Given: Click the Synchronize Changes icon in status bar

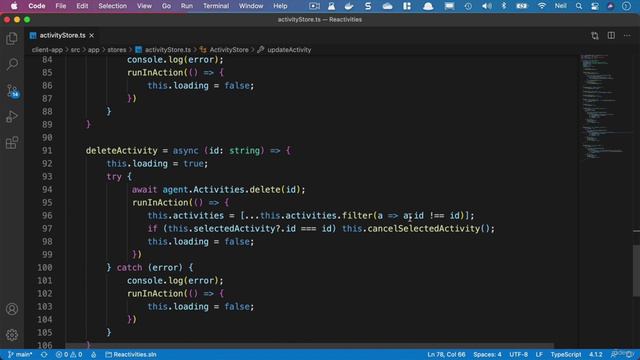Looking at the screenshot, I should (44, 354).
